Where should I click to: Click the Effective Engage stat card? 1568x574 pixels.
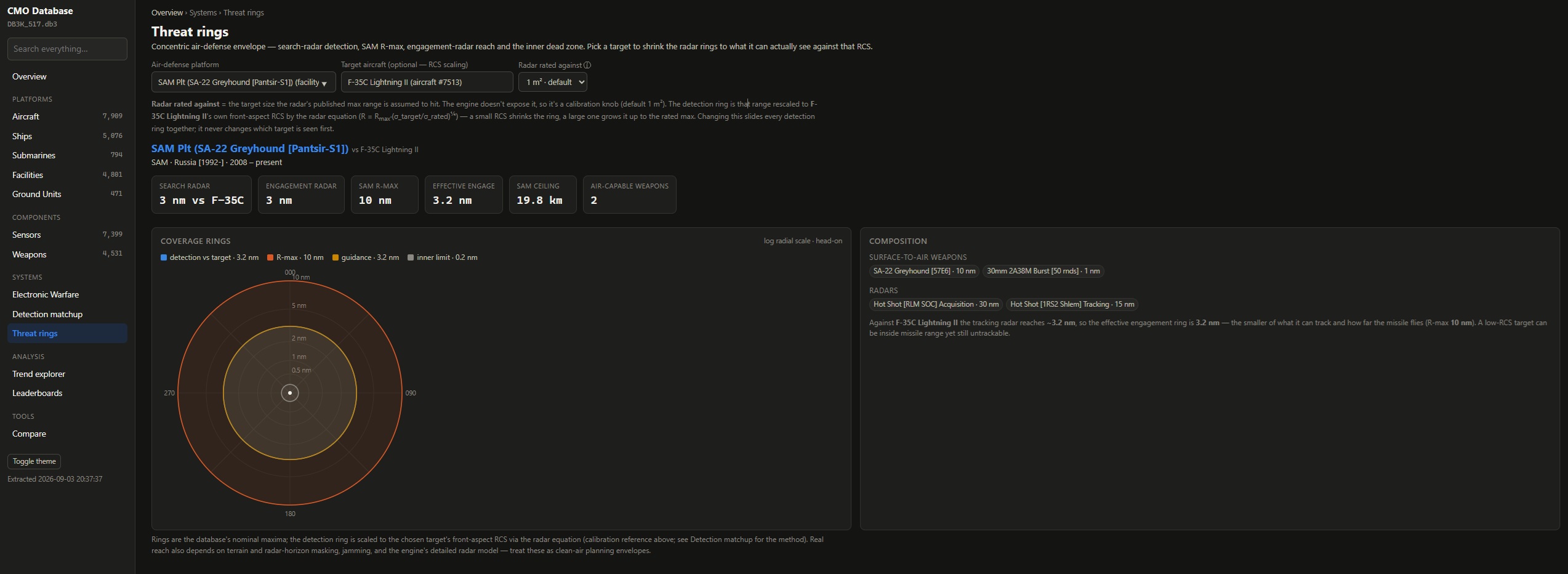point(464,195)
